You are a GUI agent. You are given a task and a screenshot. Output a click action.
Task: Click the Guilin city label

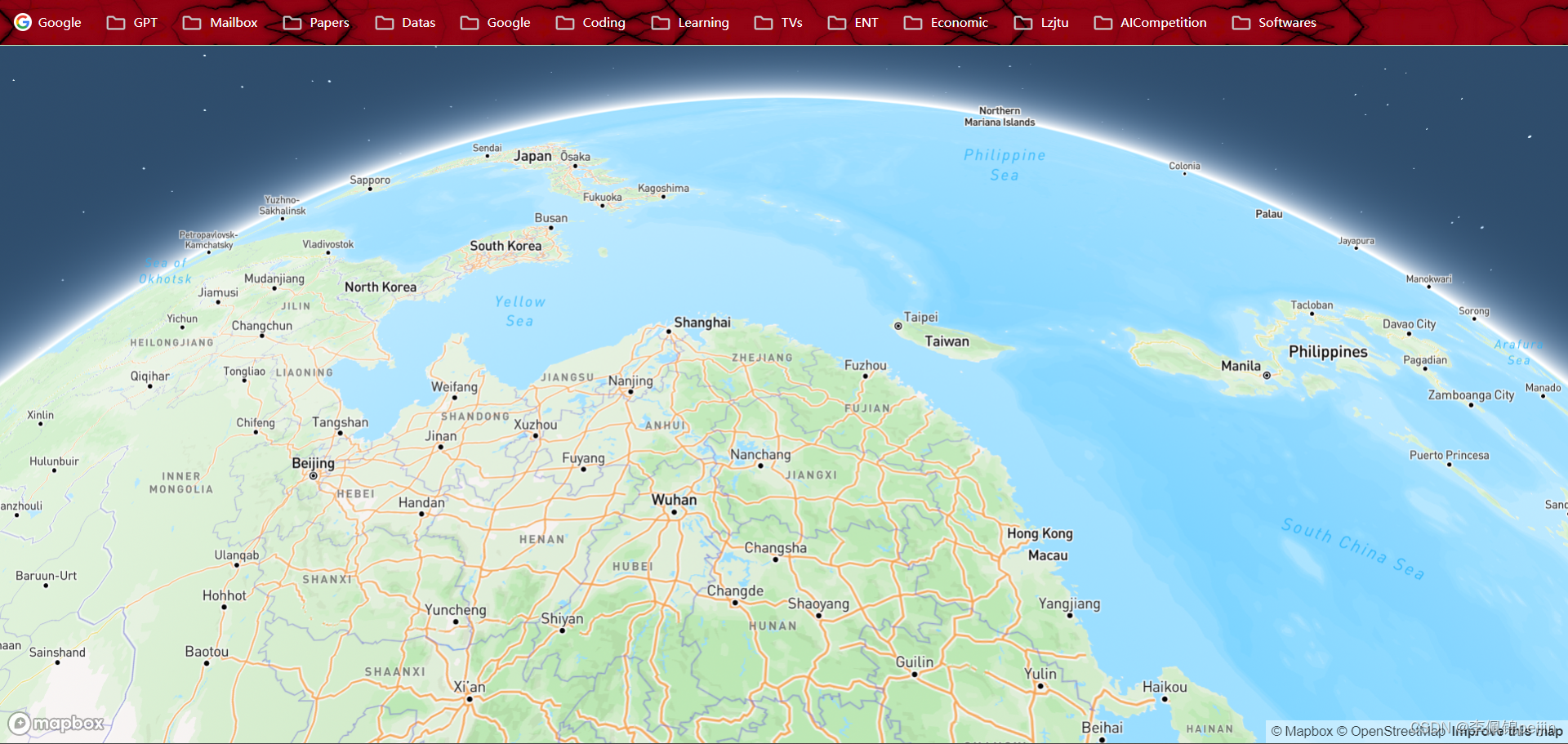click(x=915, y=662)
